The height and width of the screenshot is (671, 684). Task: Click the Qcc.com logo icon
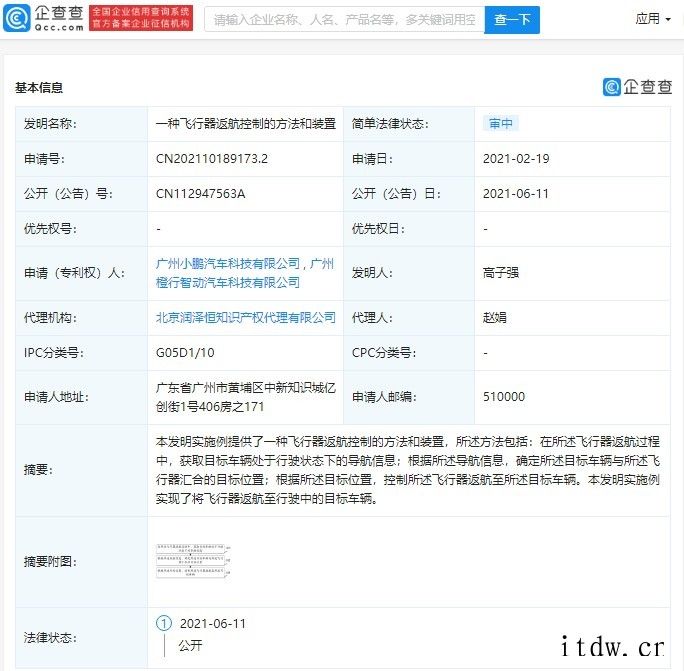[17, 18]
